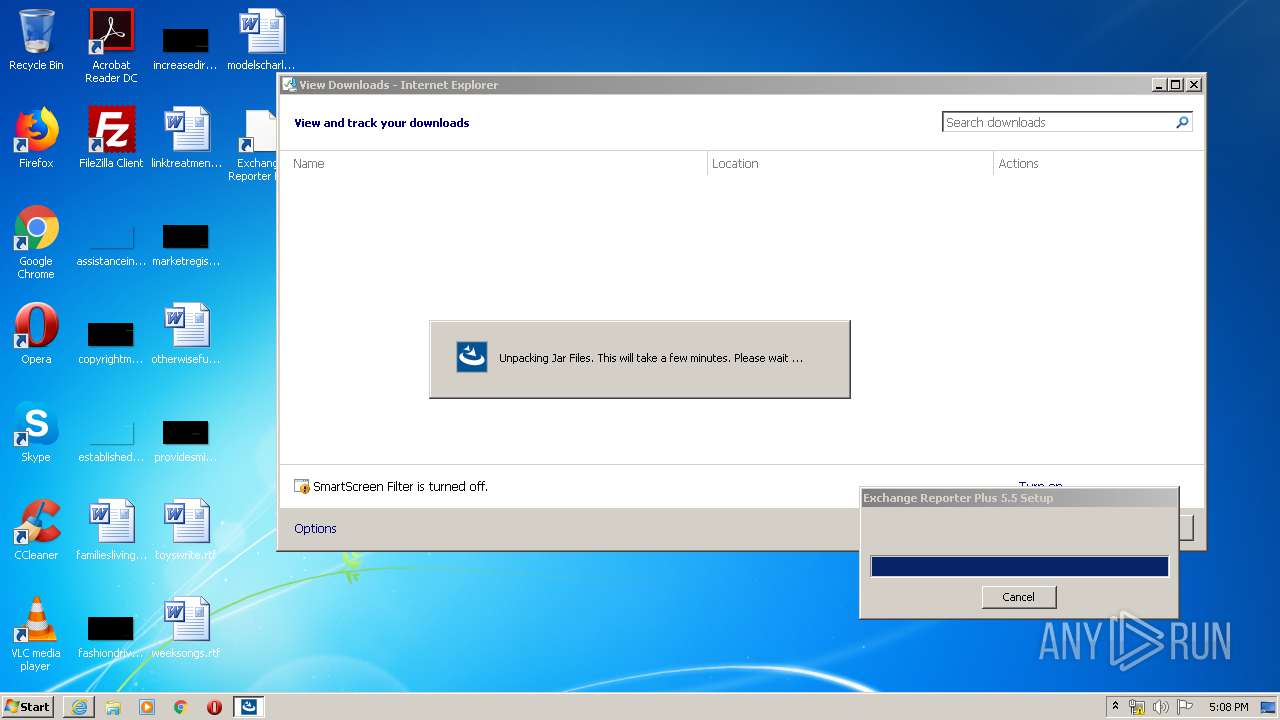The image size is (1280, 720).
Task: Click the taskbar clock showing 5:08 PM
Action: click(1228, 707)
